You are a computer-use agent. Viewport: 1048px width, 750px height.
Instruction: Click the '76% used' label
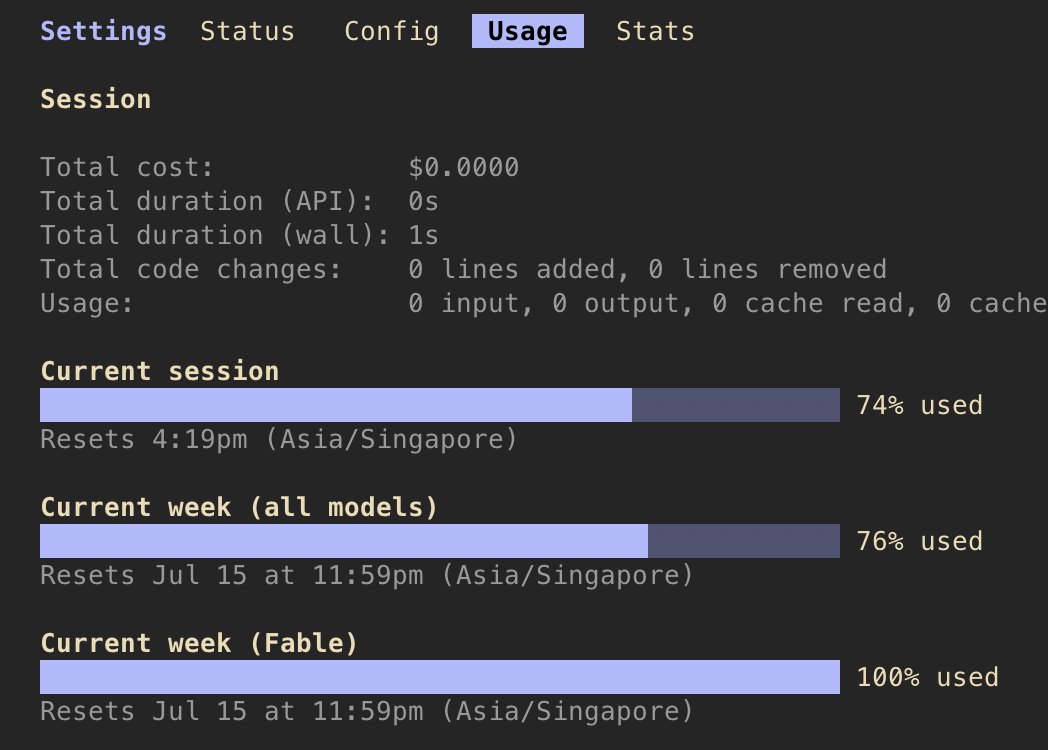click(x=920, y=541)
